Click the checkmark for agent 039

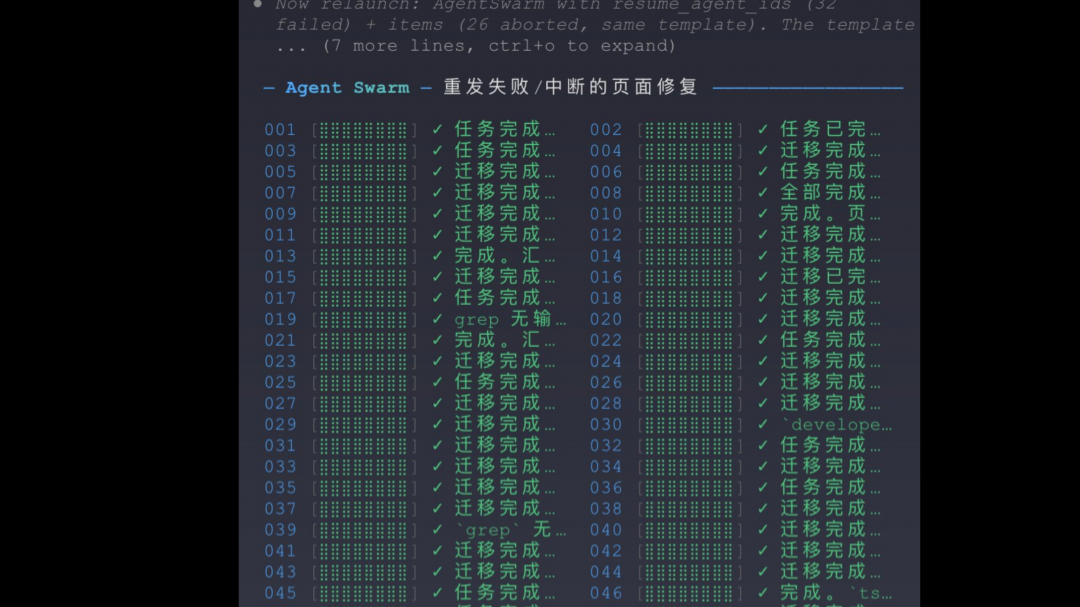click(437, 531)
